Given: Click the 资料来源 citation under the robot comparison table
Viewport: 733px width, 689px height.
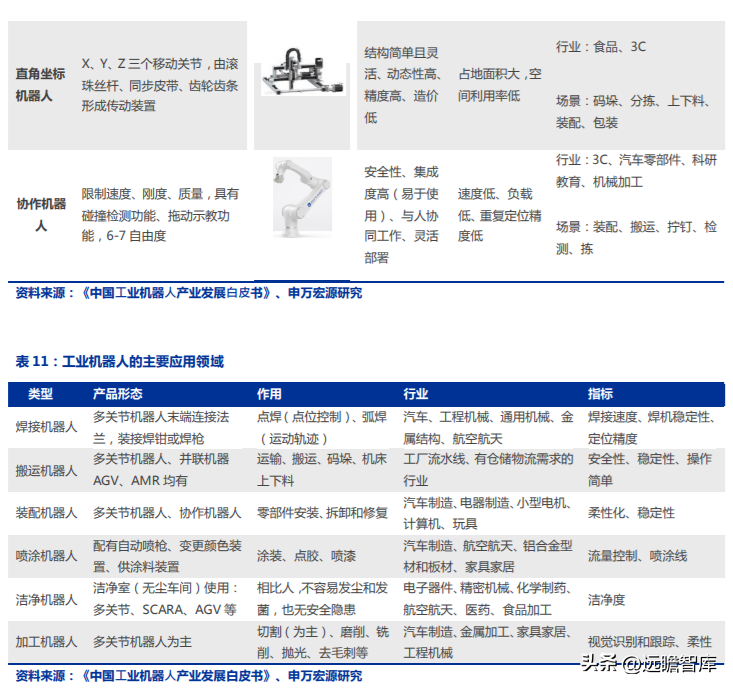Looking at the screenshot, I should coord(189,293).
